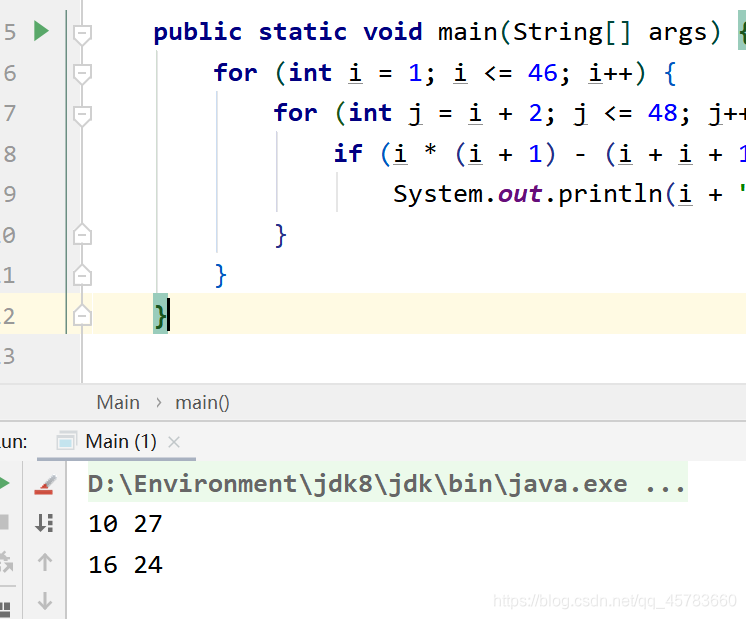Select the Main breadcrumb
The width and height of the screenshot is (746, 619).
[118, 403]
